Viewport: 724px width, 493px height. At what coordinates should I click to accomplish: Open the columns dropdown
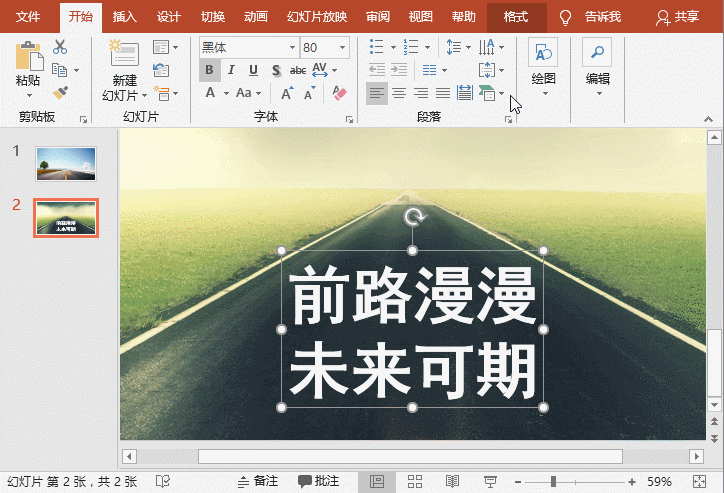point(444,70)
